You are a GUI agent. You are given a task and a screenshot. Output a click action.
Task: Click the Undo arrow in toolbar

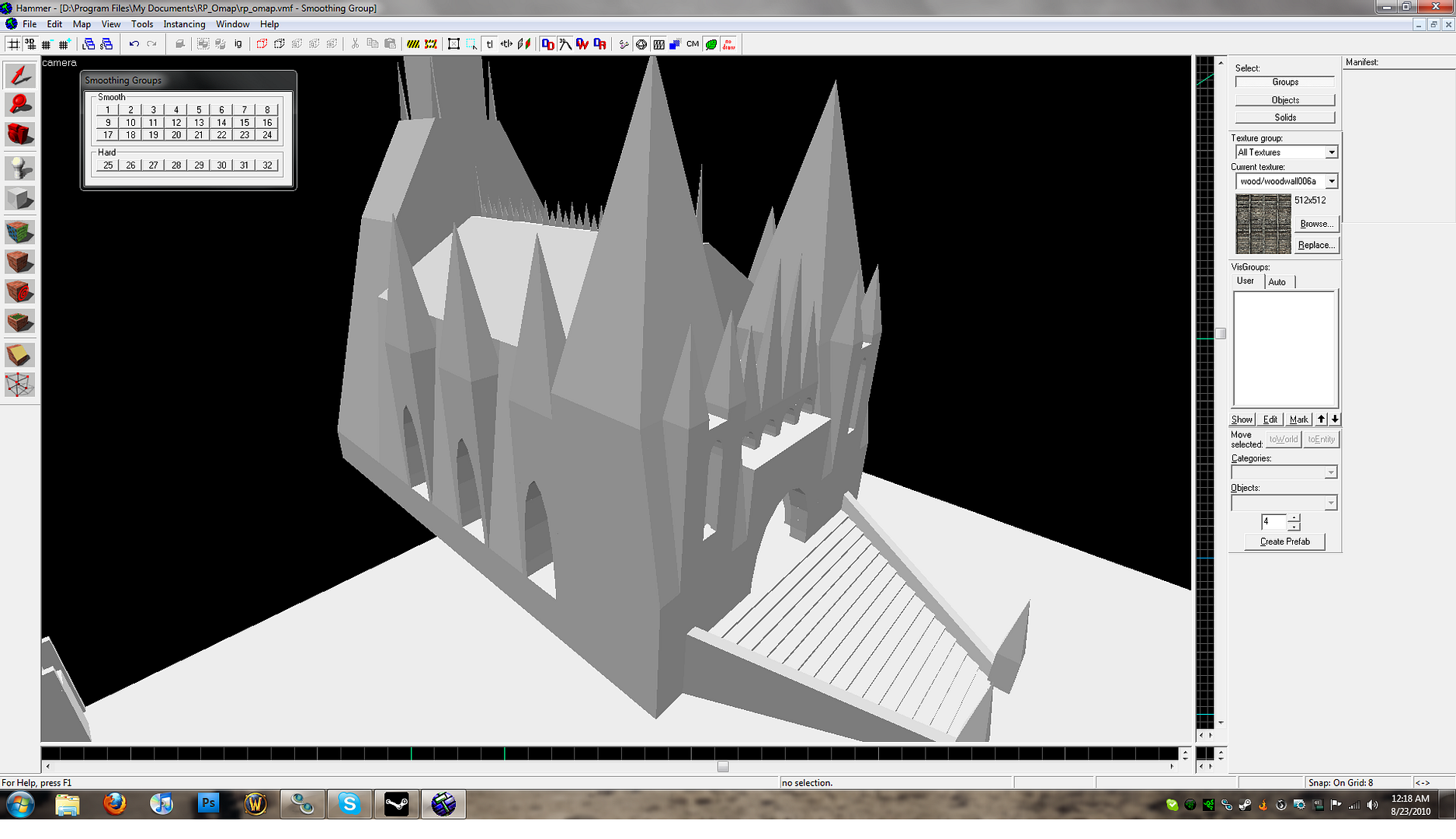tap(134, 44)
